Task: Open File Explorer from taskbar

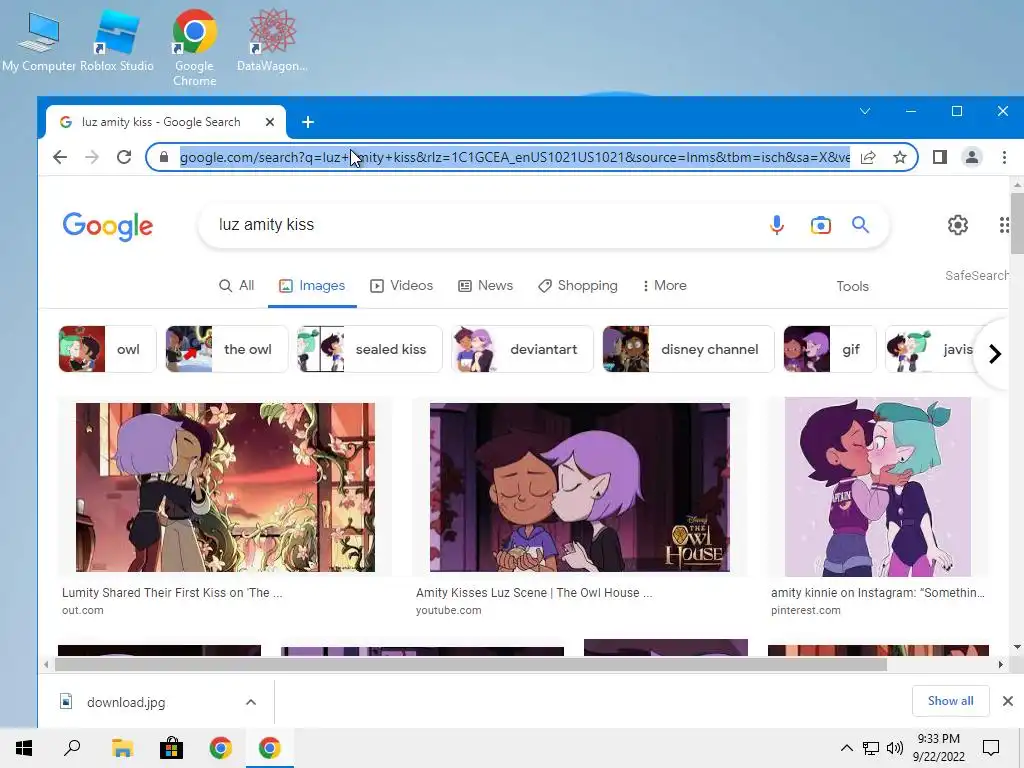Action: tap(122, 748)
